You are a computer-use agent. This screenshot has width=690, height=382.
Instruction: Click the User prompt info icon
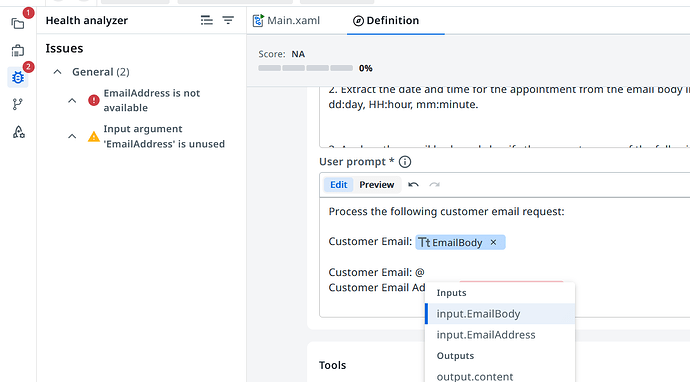(x=405, y=162)
